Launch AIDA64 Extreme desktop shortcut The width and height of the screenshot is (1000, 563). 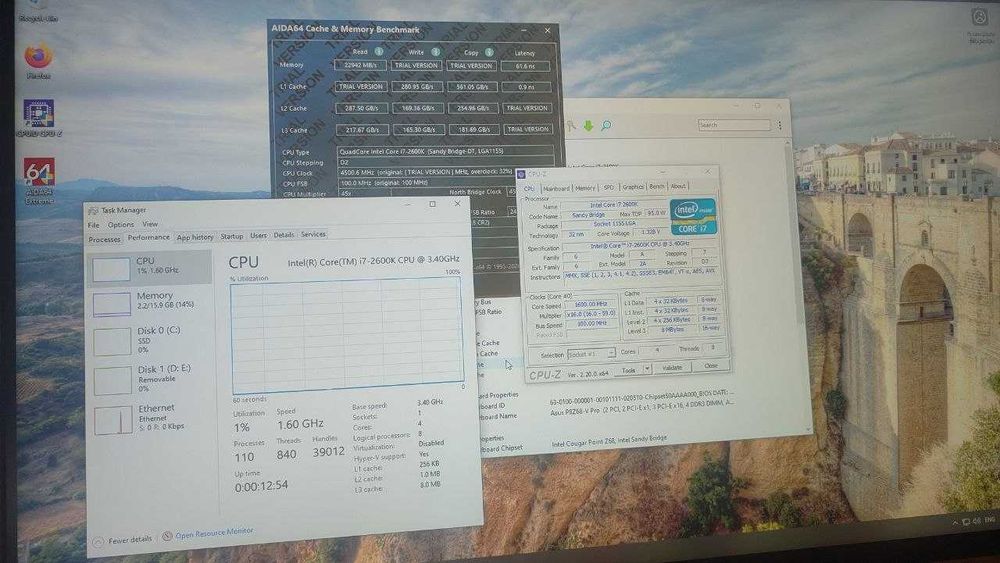(x=39, y=180)
